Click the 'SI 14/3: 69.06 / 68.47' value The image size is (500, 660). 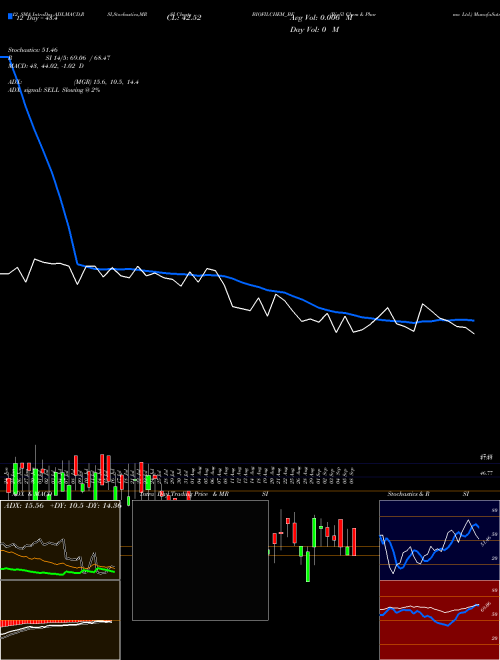point(78,58)
